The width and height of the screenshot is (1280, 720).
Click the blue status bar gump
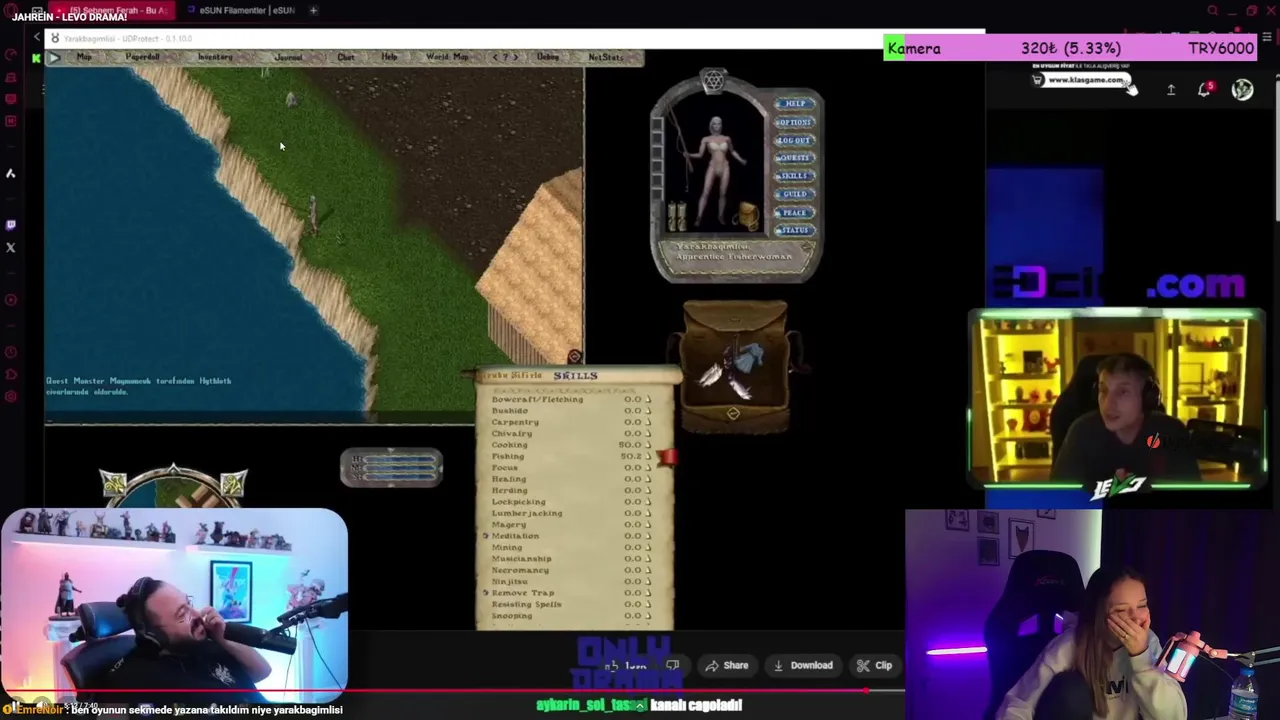click(392, 467)
